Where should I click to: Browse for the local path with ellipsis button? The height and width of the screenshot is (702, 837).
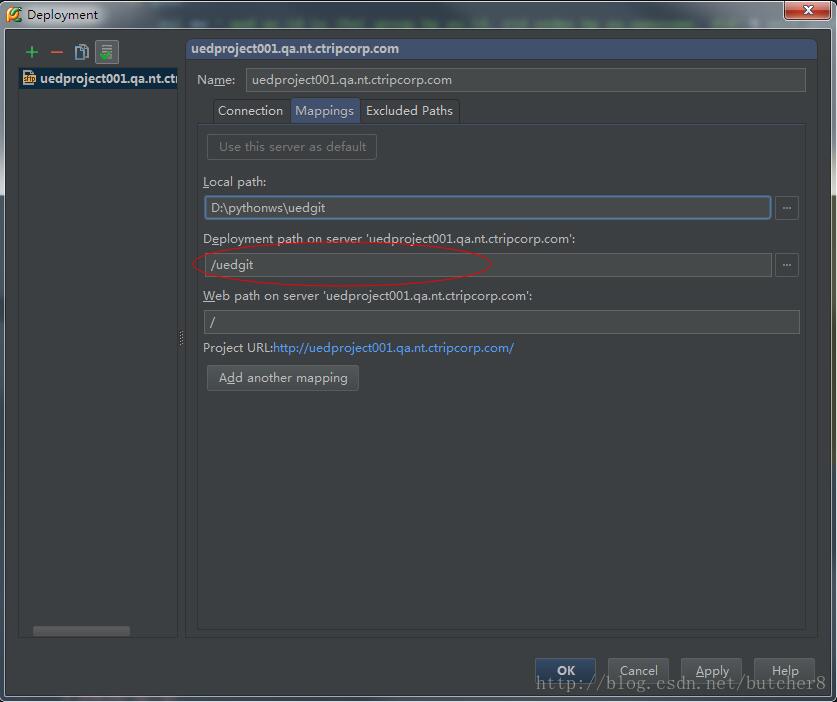pyautogui.click(x=787, y=208)
